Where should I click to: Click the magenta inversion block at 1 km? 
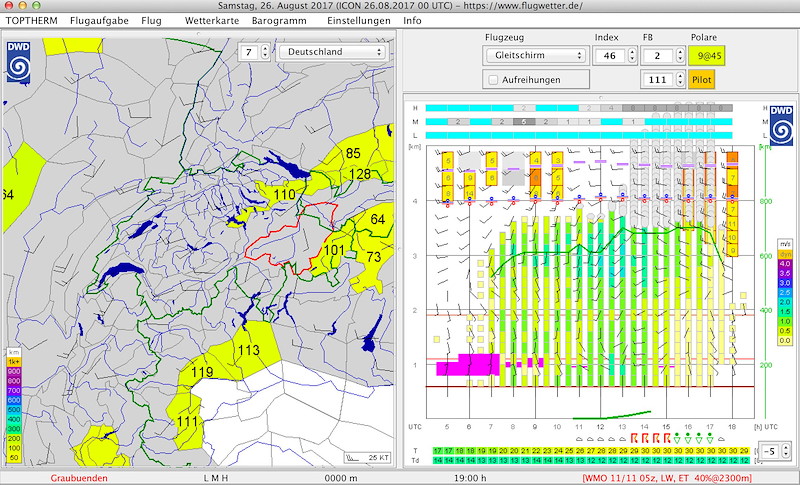click(x=468, y=365)
